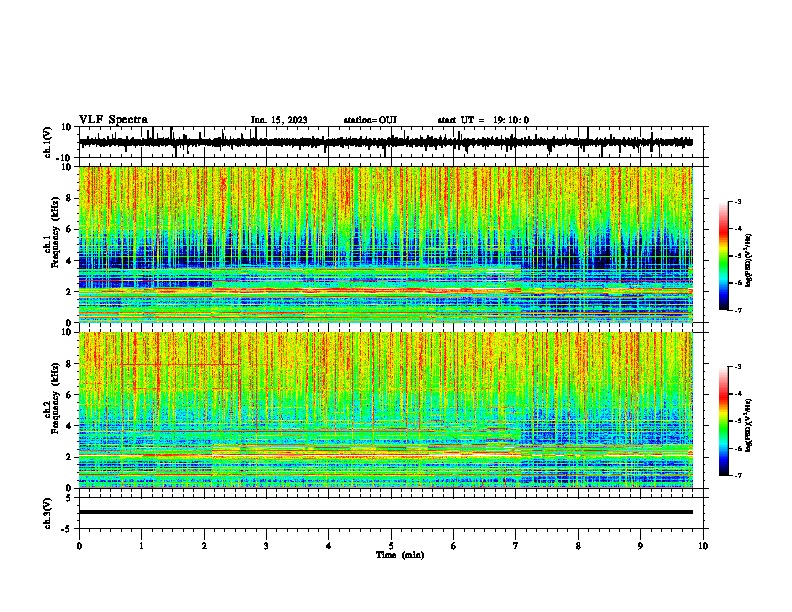Click the "Time (min)" axis label
Viewport: 792px width, 612px height.
[x=400, y=555]
